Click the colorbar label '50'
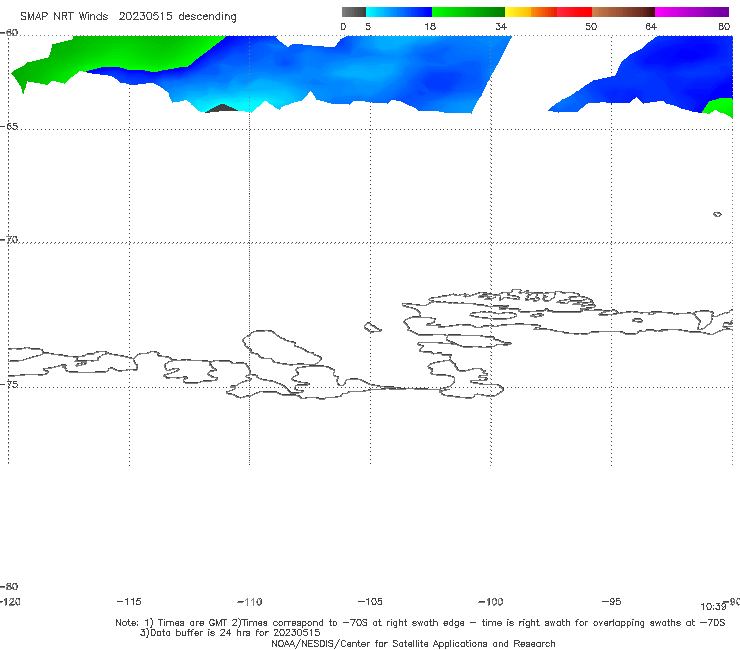740x650 pixels. tap(591, 26)
